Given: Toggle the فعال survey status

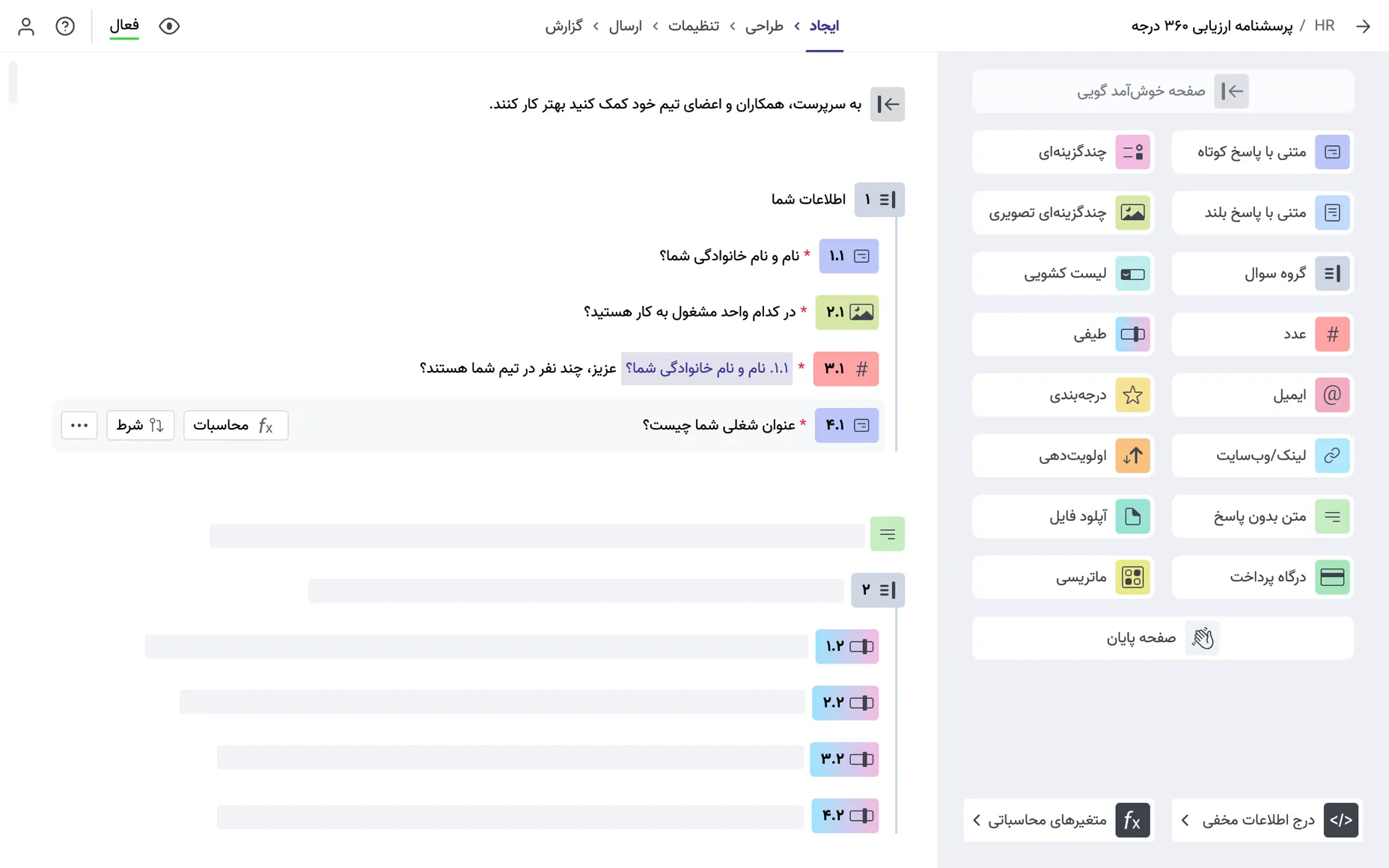Looking at the screenshot, I should [x=123, y=26].
